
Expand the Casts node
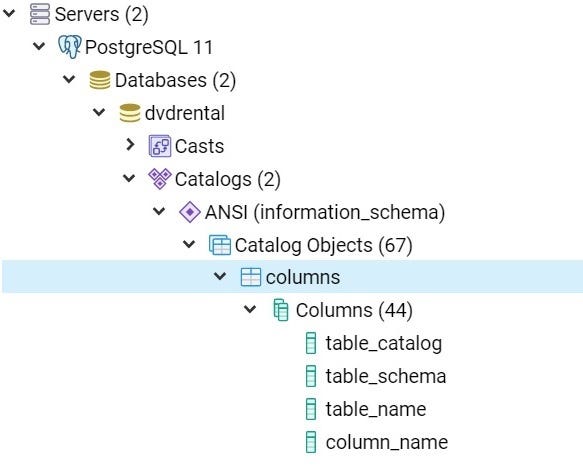click(x=130, y=145)
